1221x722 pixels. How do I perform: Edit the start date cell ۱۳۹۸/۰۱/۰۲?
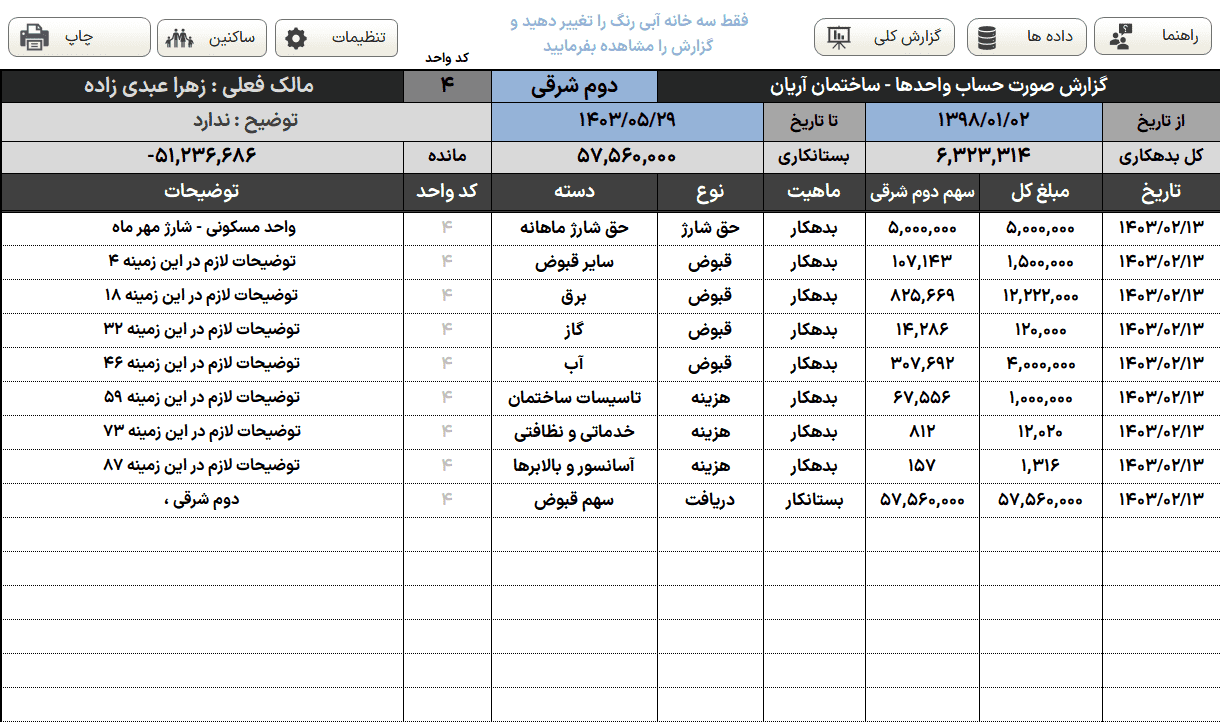983,121
